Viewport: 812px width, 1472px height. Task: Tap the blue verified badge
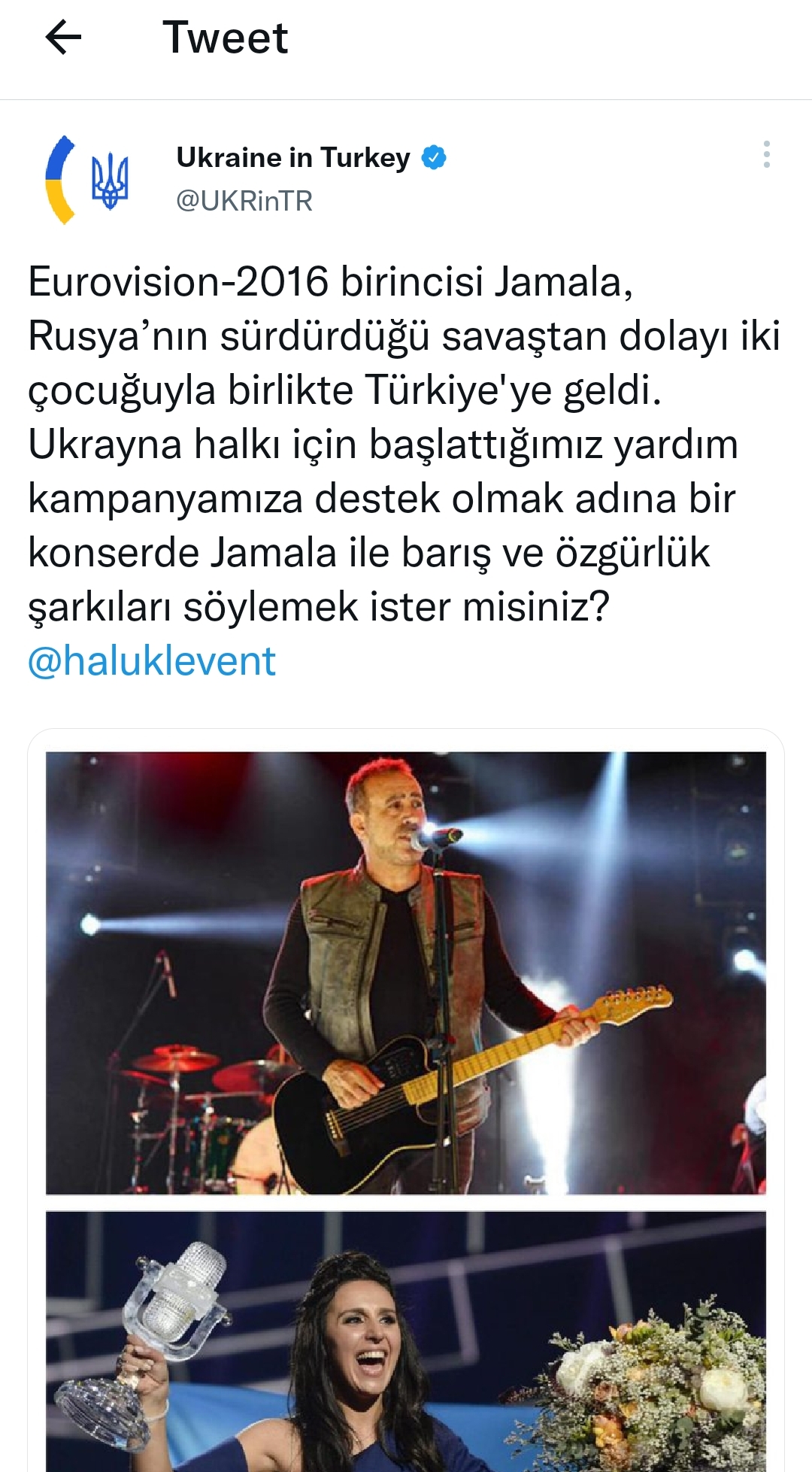coord(434,157)
